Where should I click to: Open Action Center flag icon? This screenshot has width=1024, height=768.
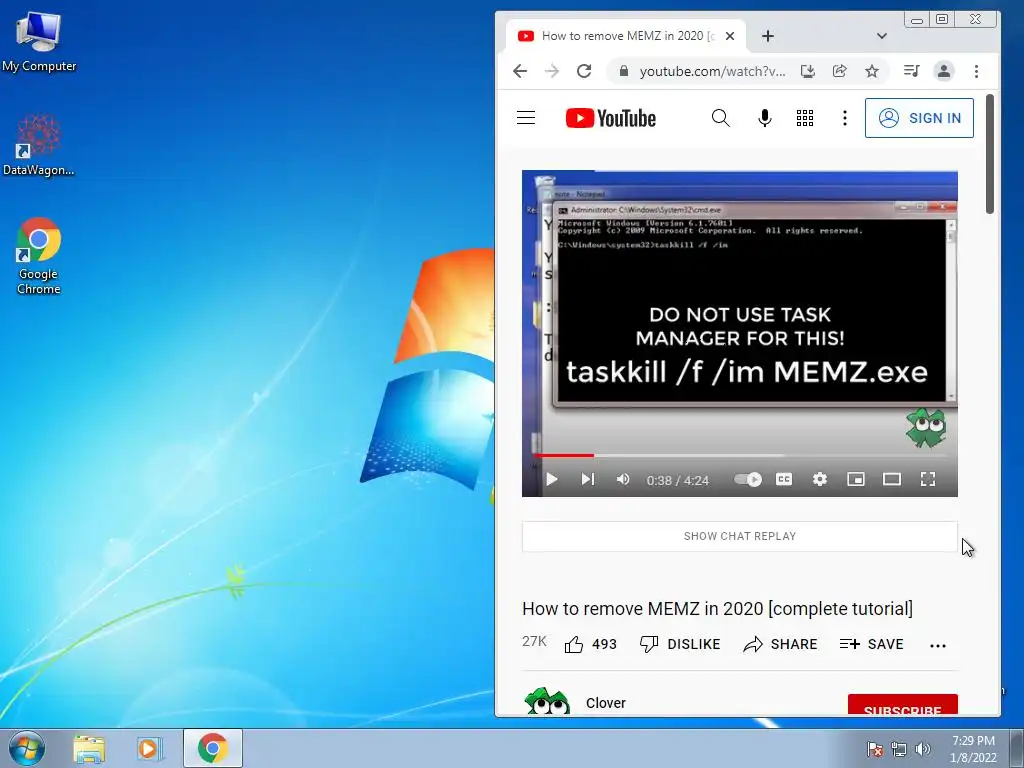[x=875, y=749]
